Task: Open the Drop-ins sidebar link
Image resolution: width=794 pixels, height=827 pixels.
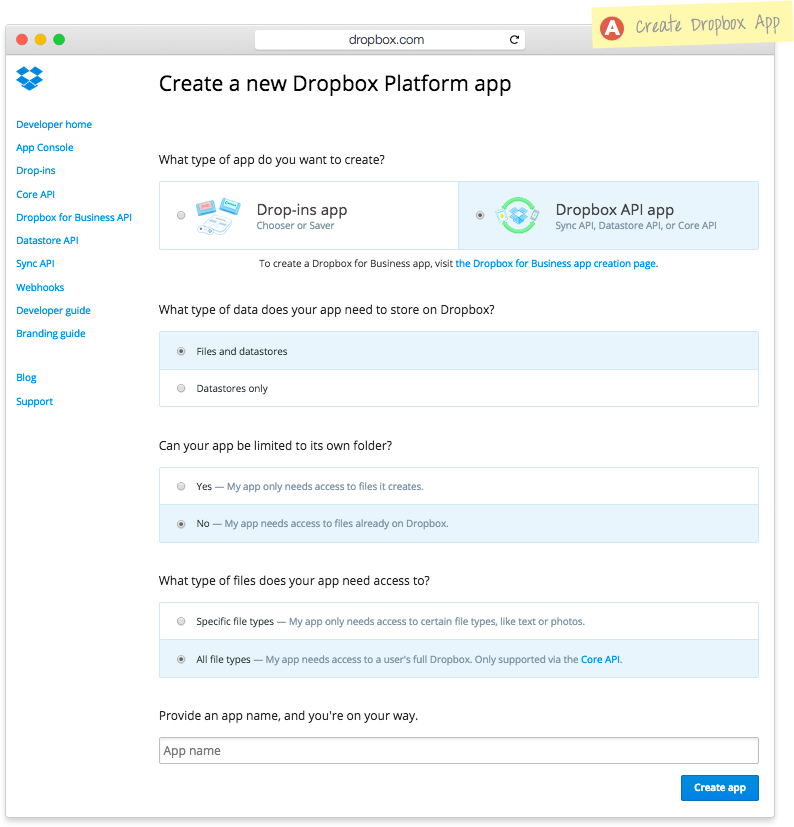Action: click(x=36, y=170)
